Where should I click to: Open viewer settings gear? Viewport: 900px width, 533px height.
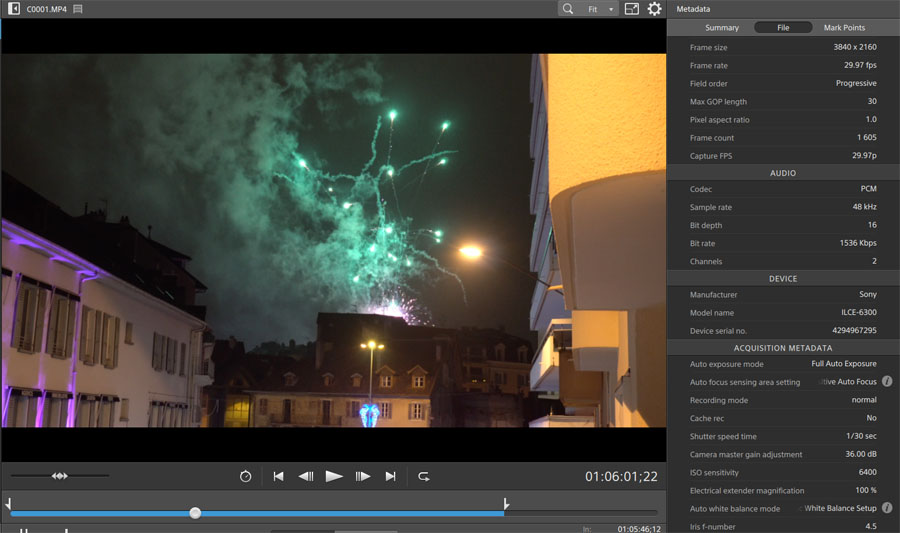tap(654, 9)
